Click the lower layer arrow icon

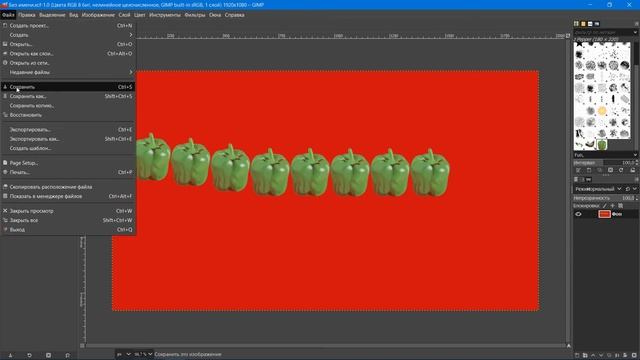point(601,356)
